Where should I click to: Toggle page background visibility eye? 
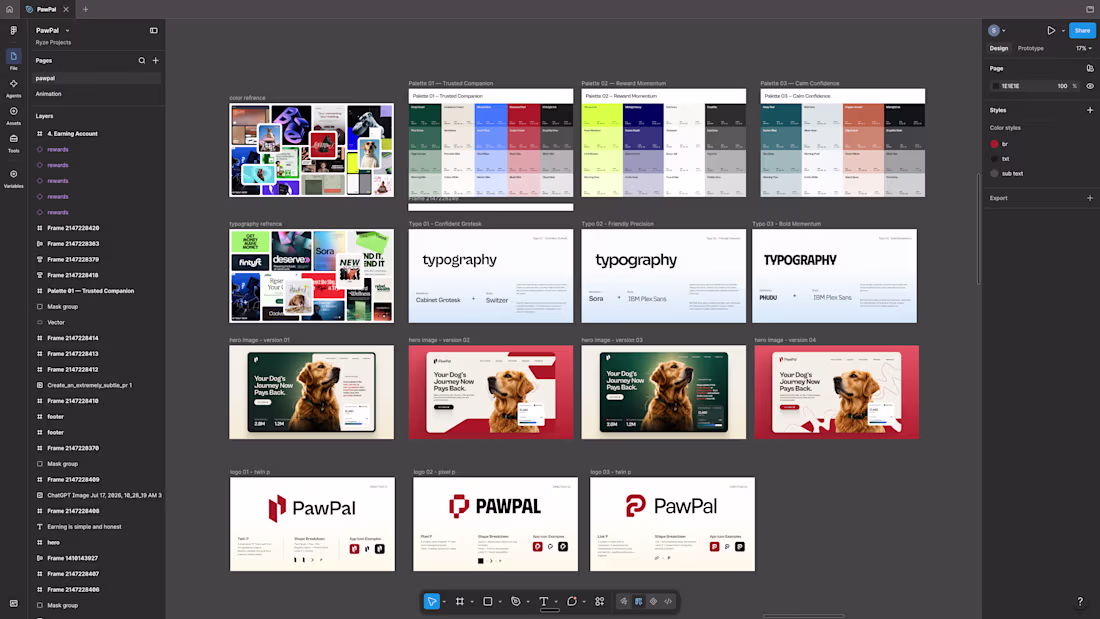pyautogui.click(x=1089, y=86)
